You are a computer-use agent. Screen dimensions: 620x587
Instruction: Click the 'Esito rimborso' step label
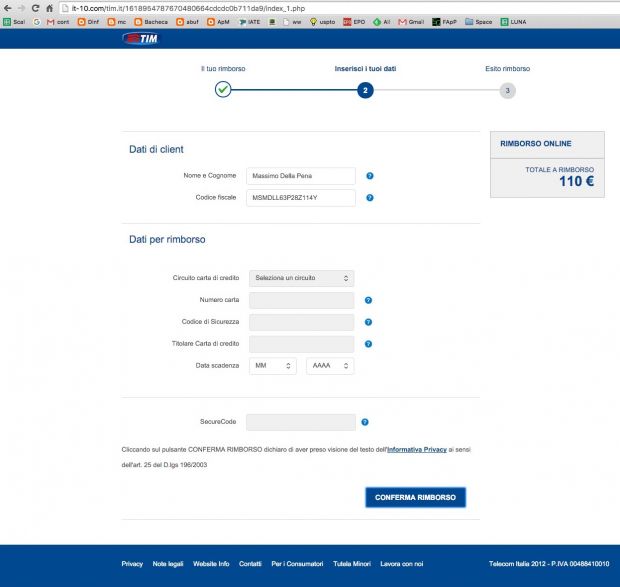click(508, 69)
